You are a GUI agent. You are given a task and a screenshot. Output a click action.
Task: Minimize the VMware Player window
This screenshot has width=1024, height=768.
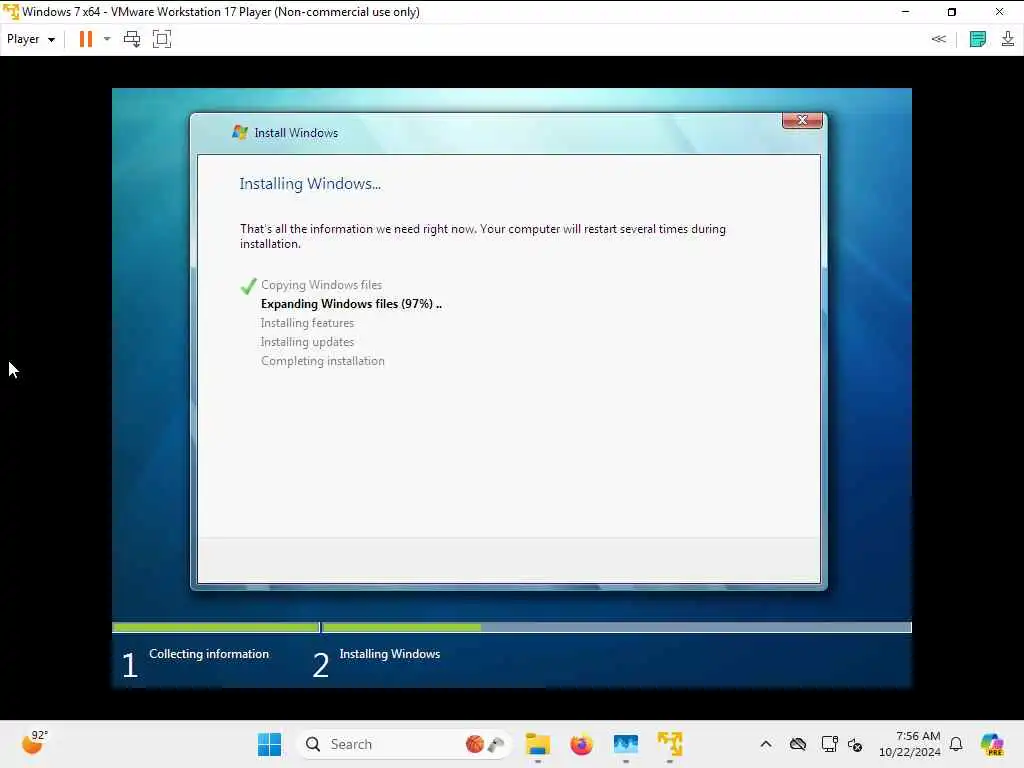(905, 12)
